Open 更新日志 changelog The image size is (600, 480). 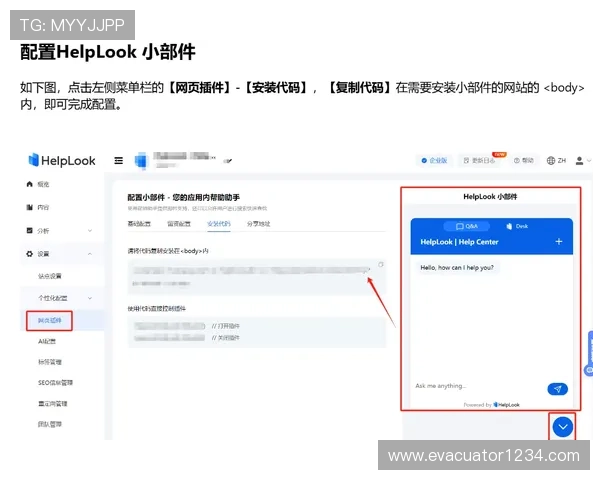point(480,161)
